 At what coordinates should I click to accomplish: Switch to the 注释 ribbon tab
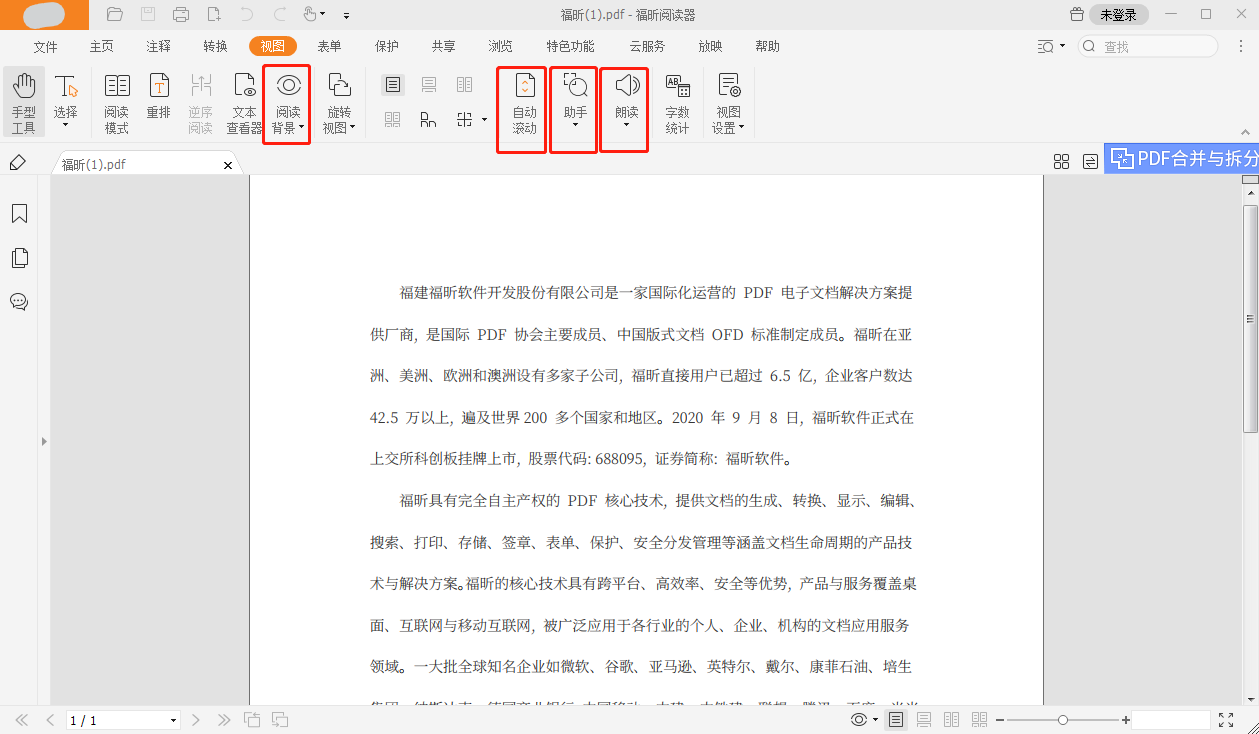coord(160,46)
